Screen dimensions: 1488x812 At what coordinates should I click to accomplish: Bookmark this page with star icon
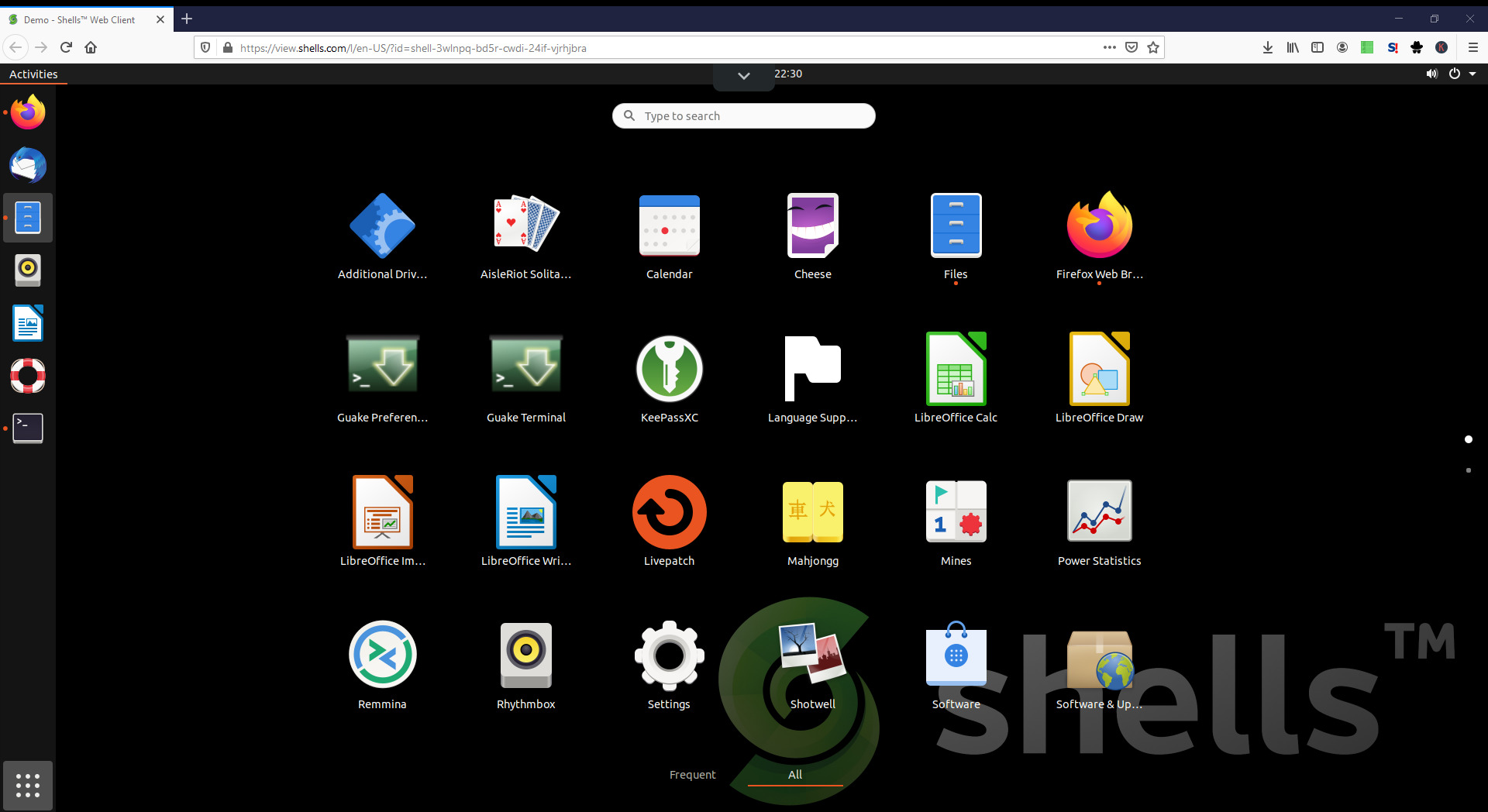[1153, 47]
